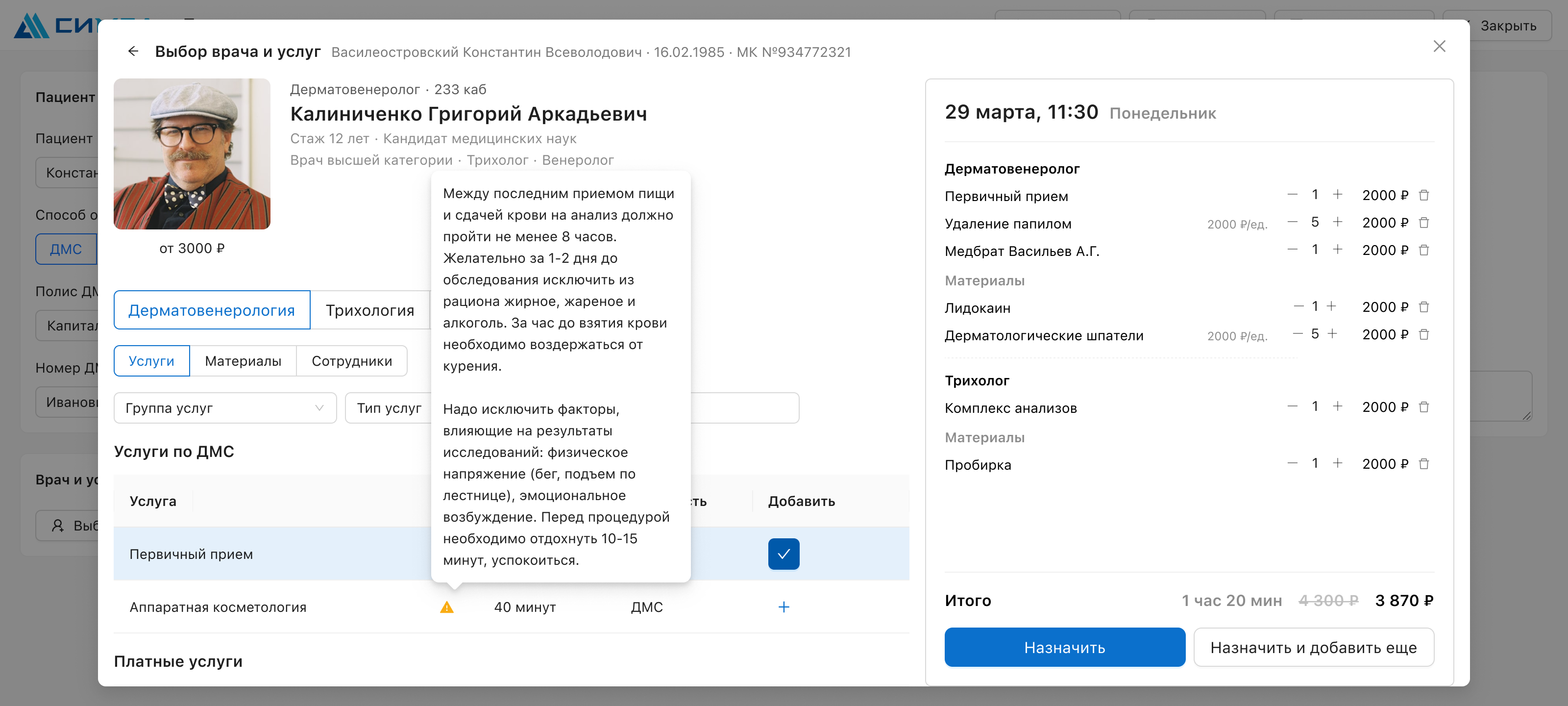Click the back arrow near Выбор врача и услуг
This screenshot has width=1568, height=706.
[133, 51]
